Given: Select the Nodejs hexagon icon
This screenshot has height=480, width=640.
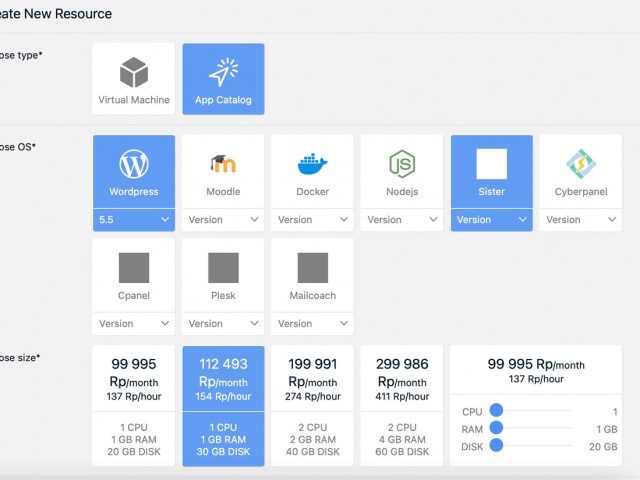Looking at the screenshot, I should point(402,164).
